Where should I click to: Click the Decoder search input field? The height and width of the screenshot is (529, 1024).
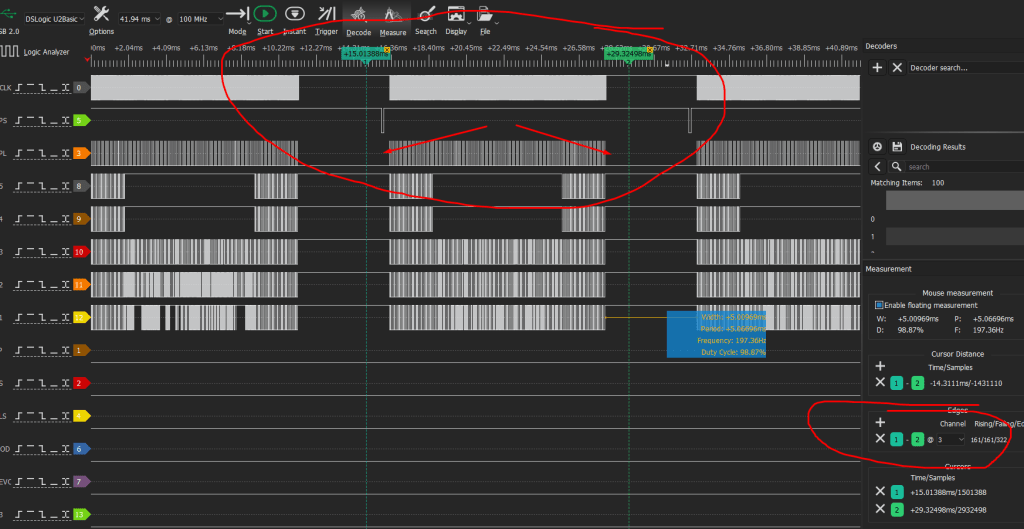tap(960, 68)
